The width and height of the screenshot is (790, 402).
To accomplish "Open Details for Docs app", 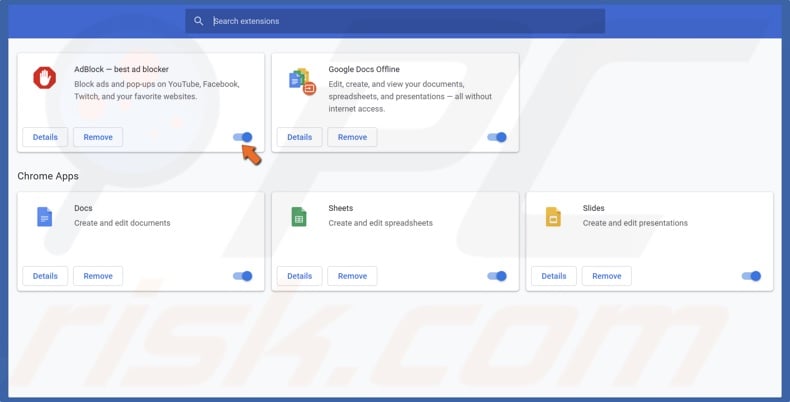I will (x=45, y=276).
